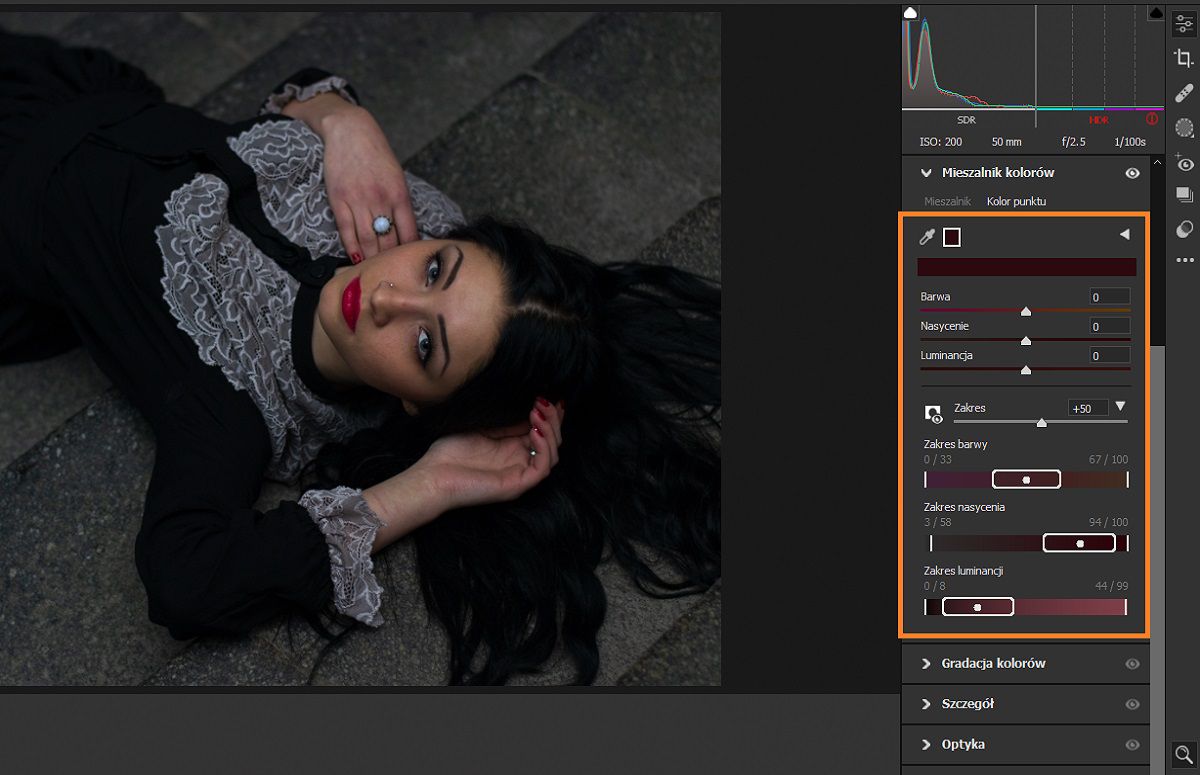Viewport: 1200px width, 775px height.
Task: Click the '3 / 58' saturation range value
Action: pyautogui.click(x=937, y=522)
